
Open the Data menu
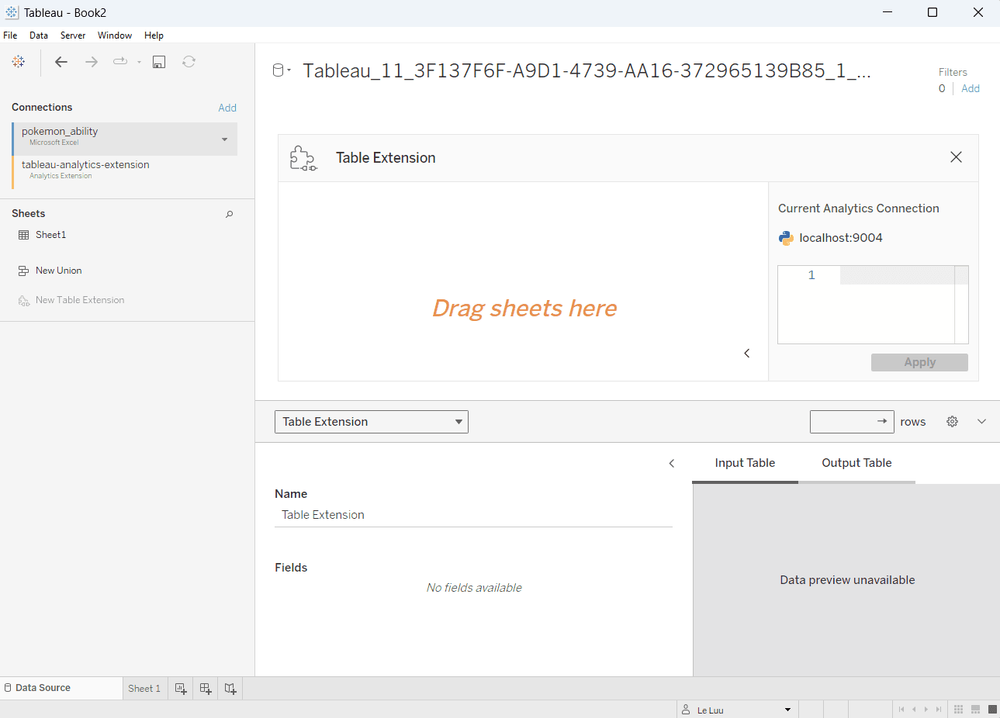[x=39, y=35]
